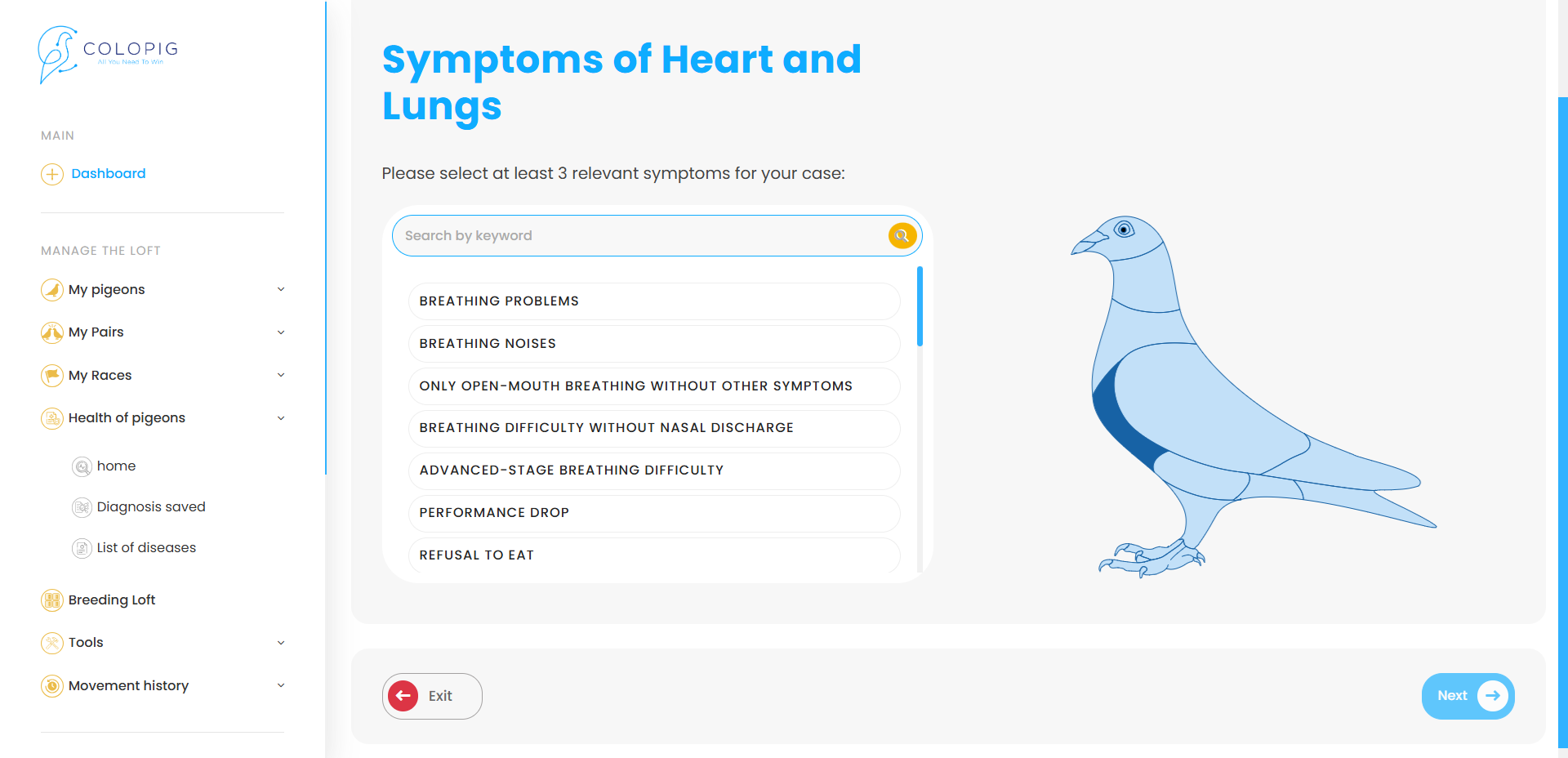The width and height of the screenshot is (1568, 758).
Task: Click the Next button
Action: click(x=1468, y=696)
